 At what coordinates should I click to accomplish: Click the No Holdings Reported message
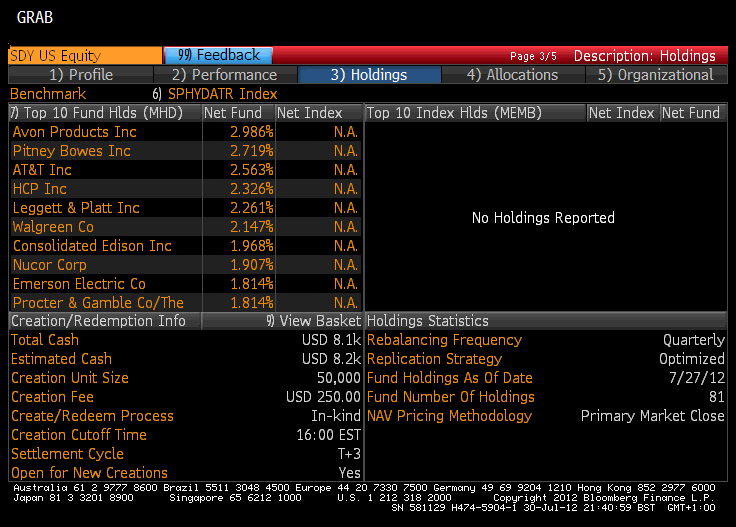click(543, 218)
